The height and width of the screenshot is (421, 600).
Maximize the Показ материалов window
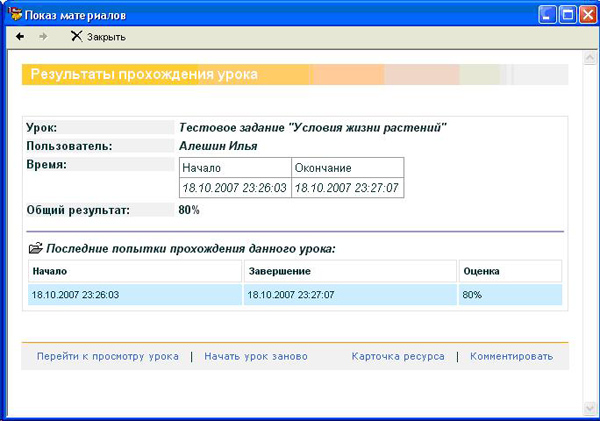(568, 15)
